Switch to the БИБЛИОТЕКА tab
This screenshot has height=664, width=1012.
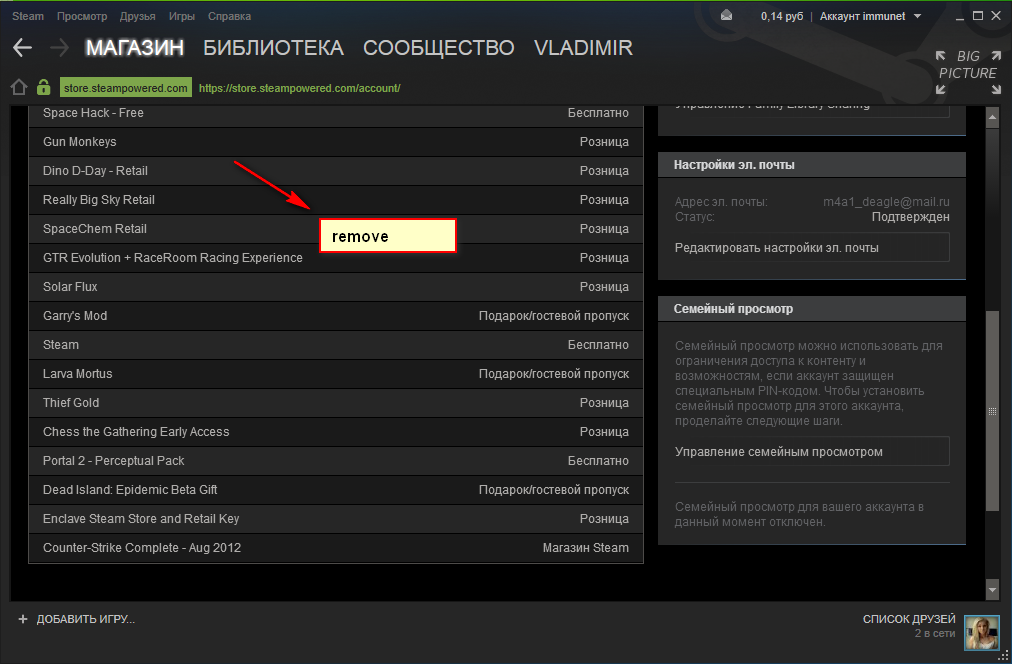pyautogui.click(x=273, y=48)
